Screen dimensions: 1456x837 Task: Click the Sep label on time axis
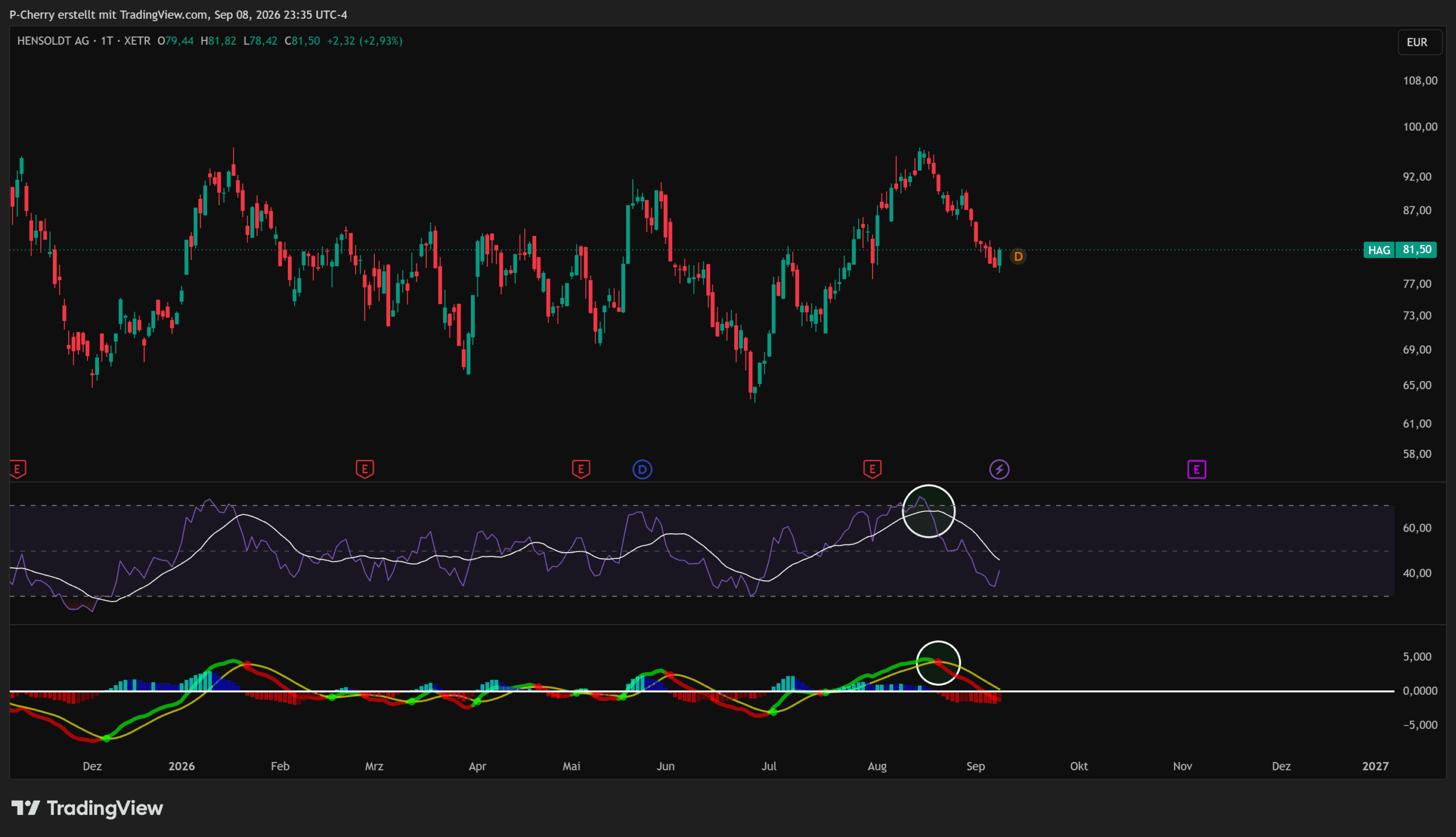point(975,766)
